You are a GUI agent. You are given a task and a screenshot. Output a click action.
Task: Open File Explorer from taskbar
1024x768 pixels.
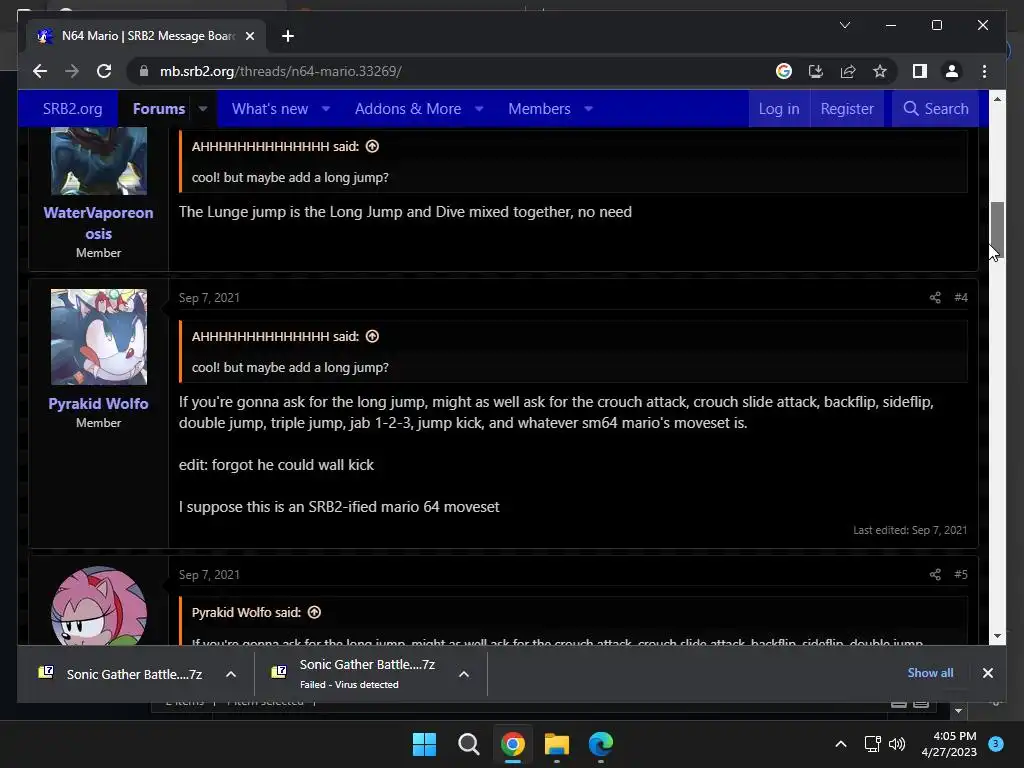(556, 744)
